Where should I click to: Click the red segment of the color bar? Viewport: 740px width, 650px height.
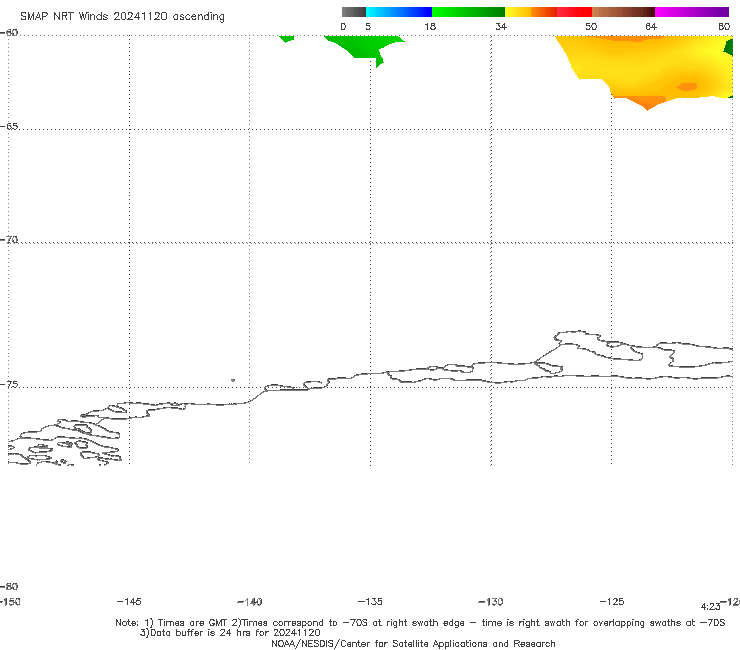[x=574, y=12]
